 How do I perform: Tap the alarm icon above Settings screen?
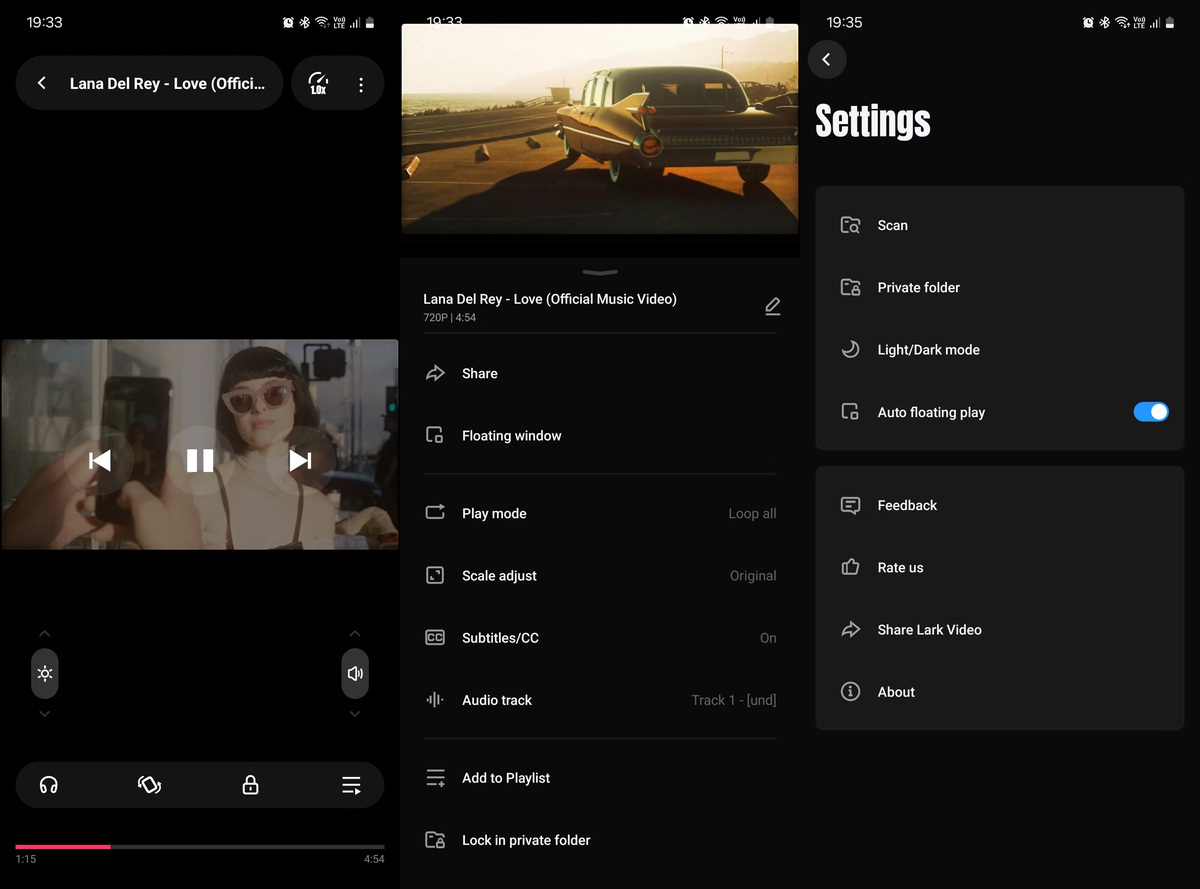click(x=1088, y=22)
